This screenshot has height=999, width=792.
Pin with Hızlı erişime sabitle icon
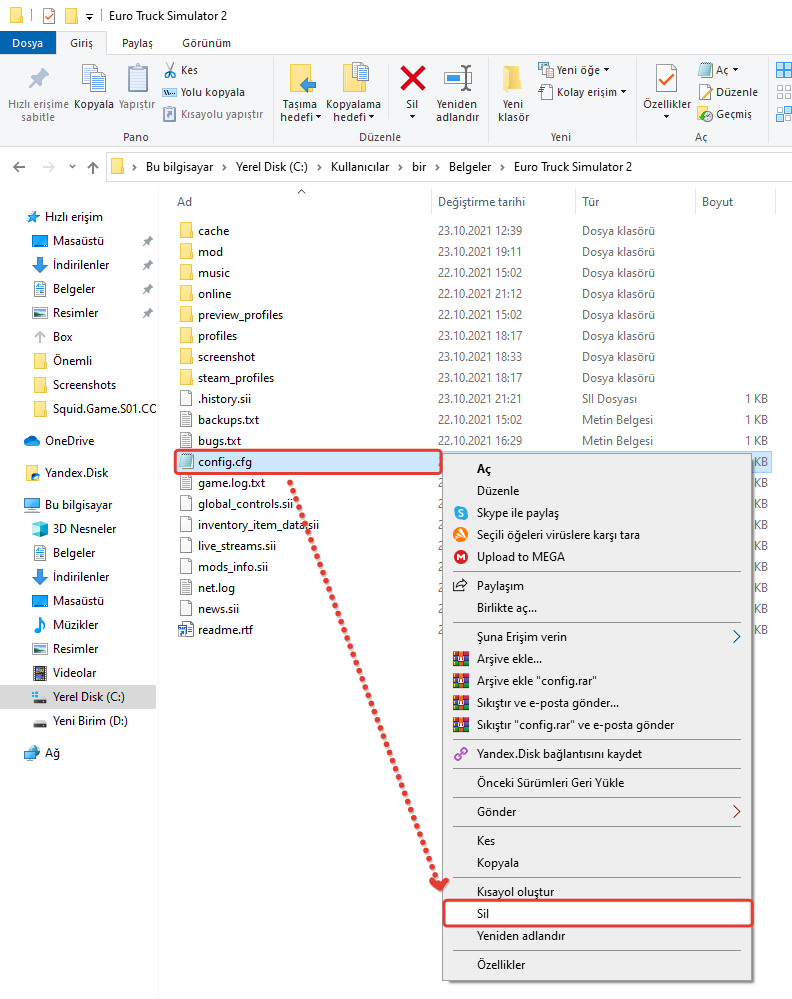pyautogui.click(x=38, y=79)
